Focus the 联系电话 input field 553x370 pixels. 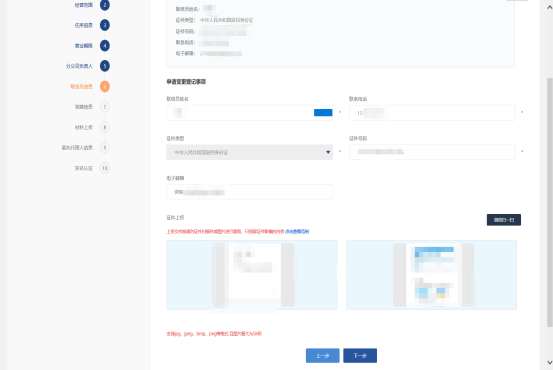pyautogui.click(x=432, y=113)
